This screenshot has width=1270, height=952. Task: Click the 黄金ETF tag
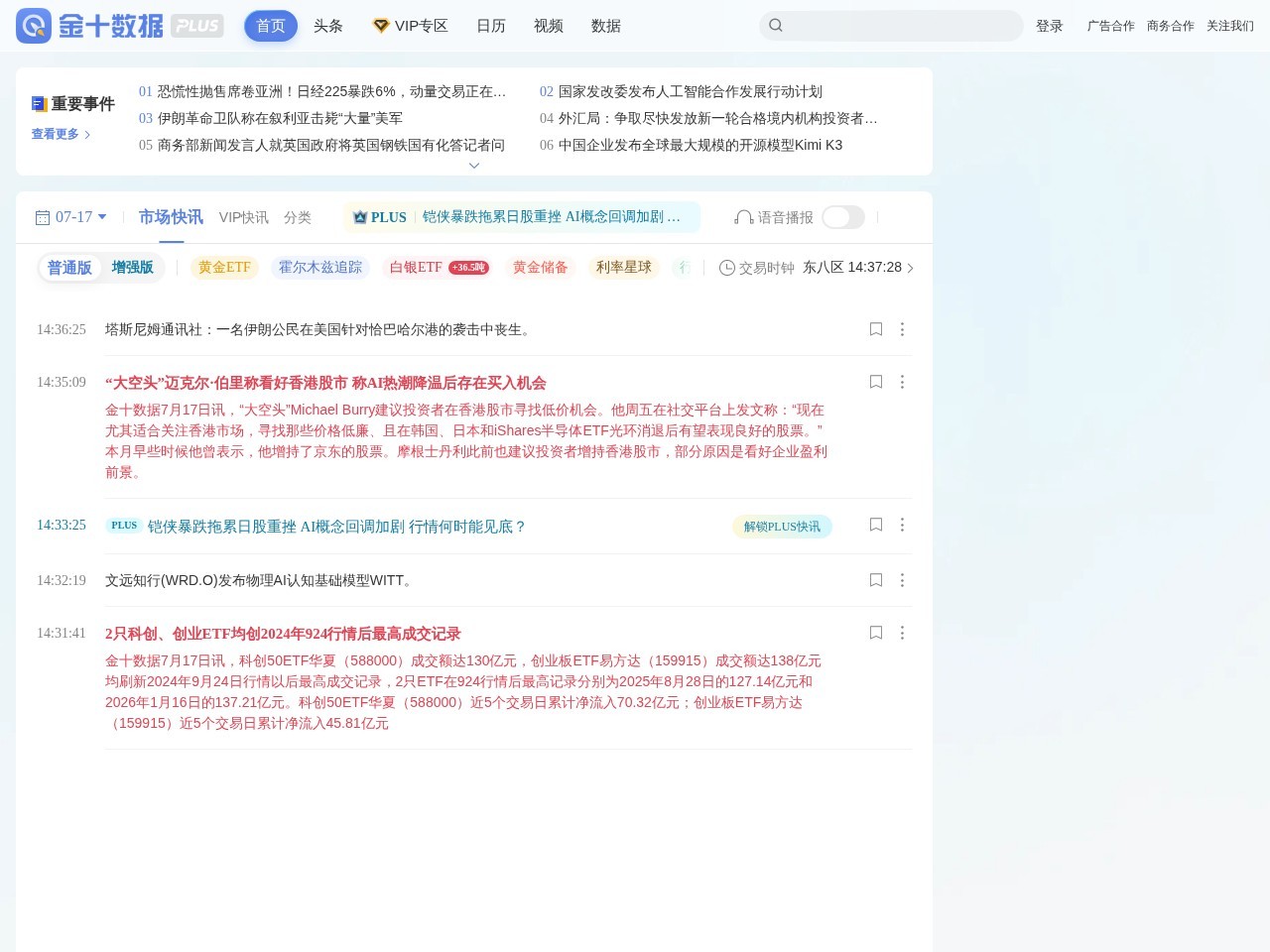pos(224,268)
